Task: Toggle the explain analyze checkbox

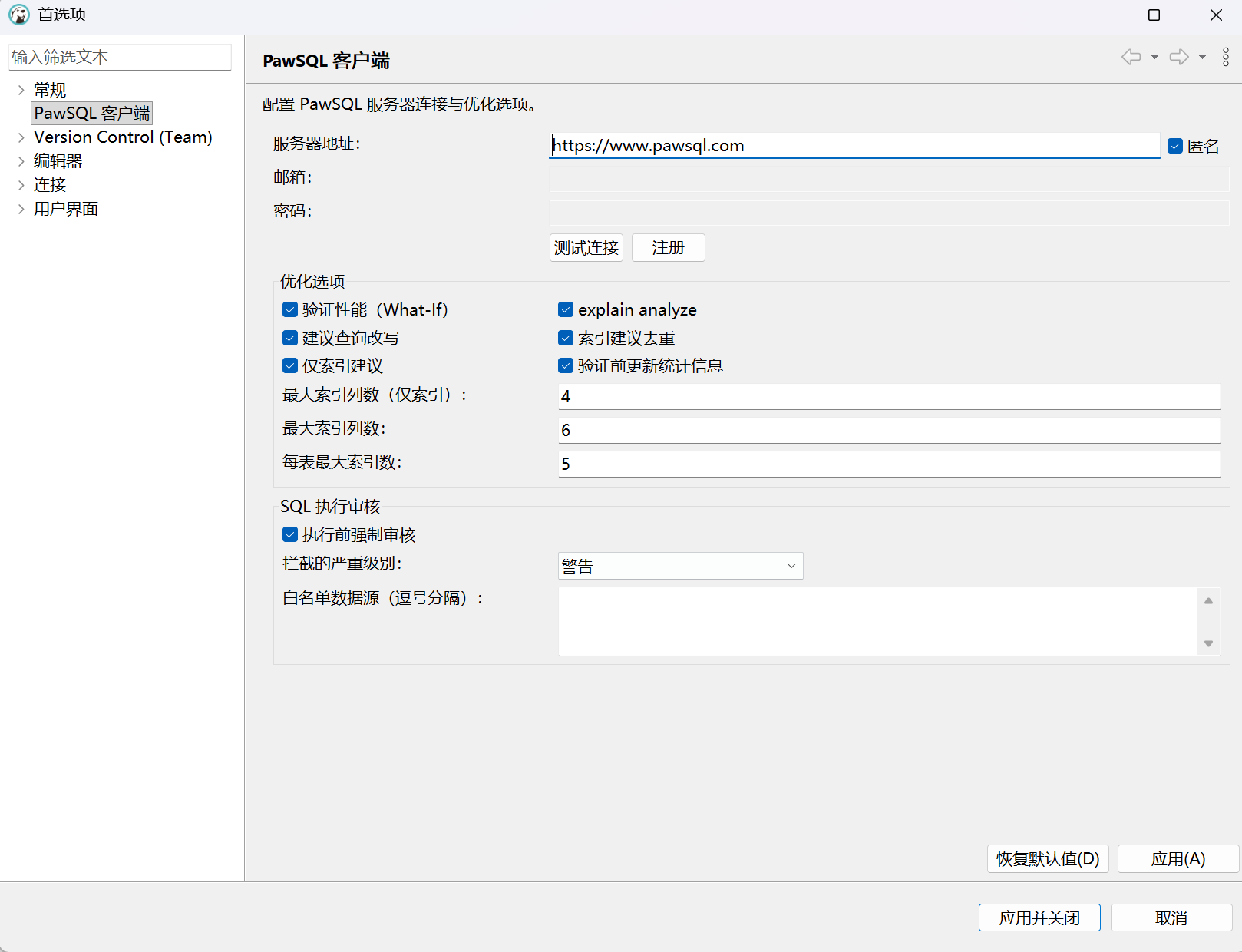Action: click(566, 309)
